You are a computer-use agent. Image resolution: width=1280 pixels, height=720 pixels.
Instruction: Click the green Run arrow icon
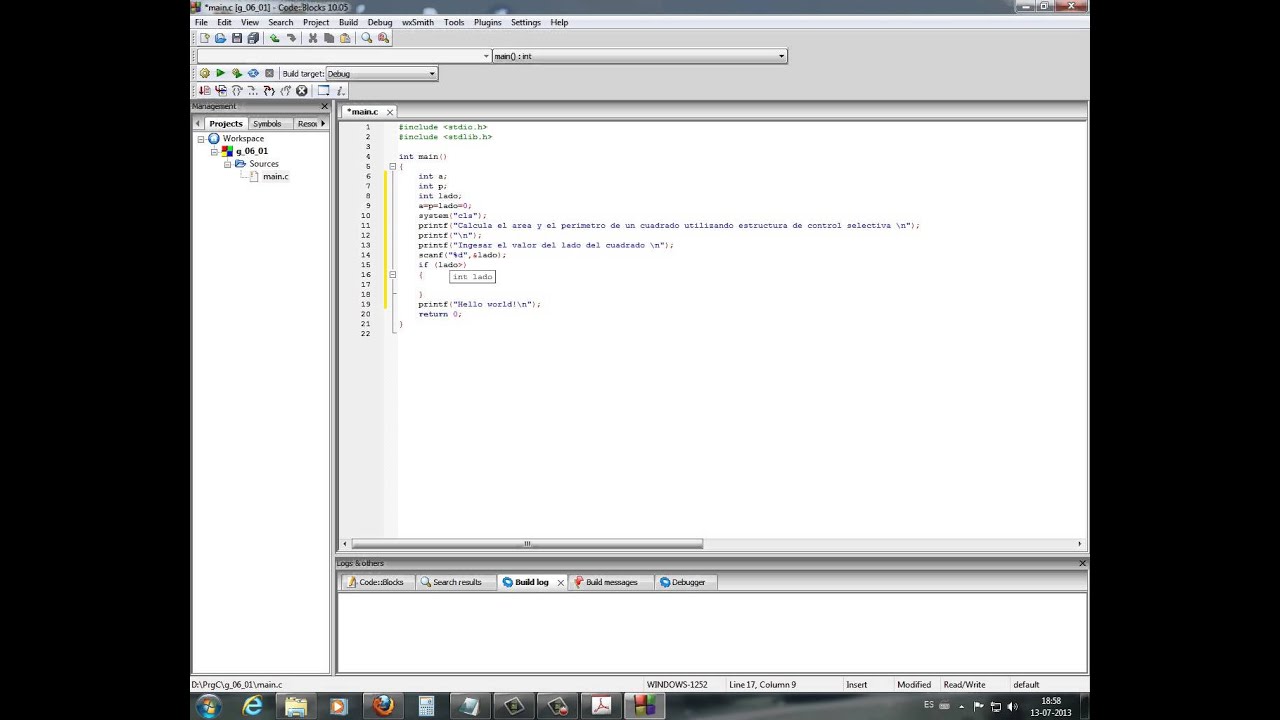(x=221, y=73)
